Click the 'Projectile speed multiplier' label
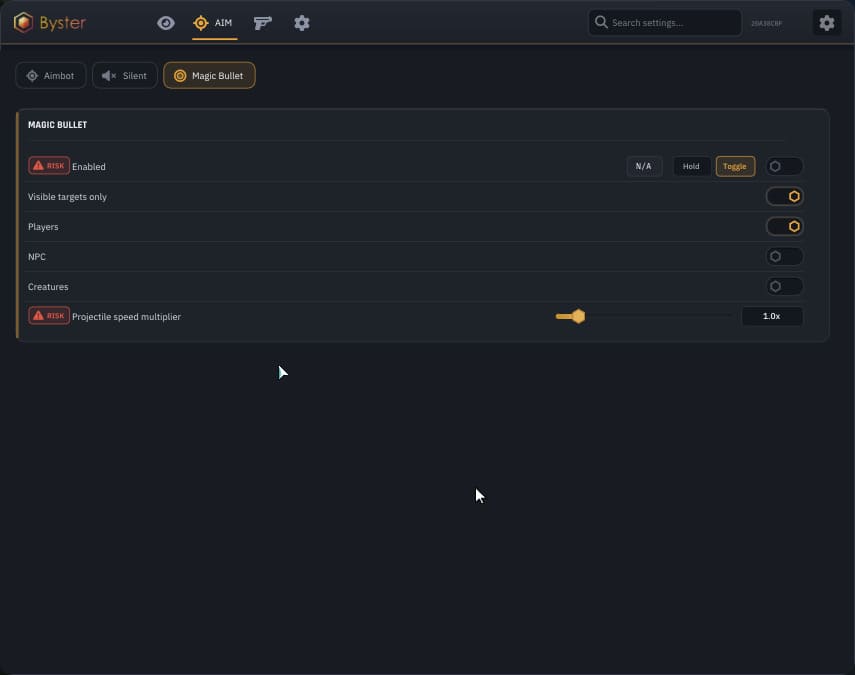This screenshot has height=675, width=855. (126, 317)
